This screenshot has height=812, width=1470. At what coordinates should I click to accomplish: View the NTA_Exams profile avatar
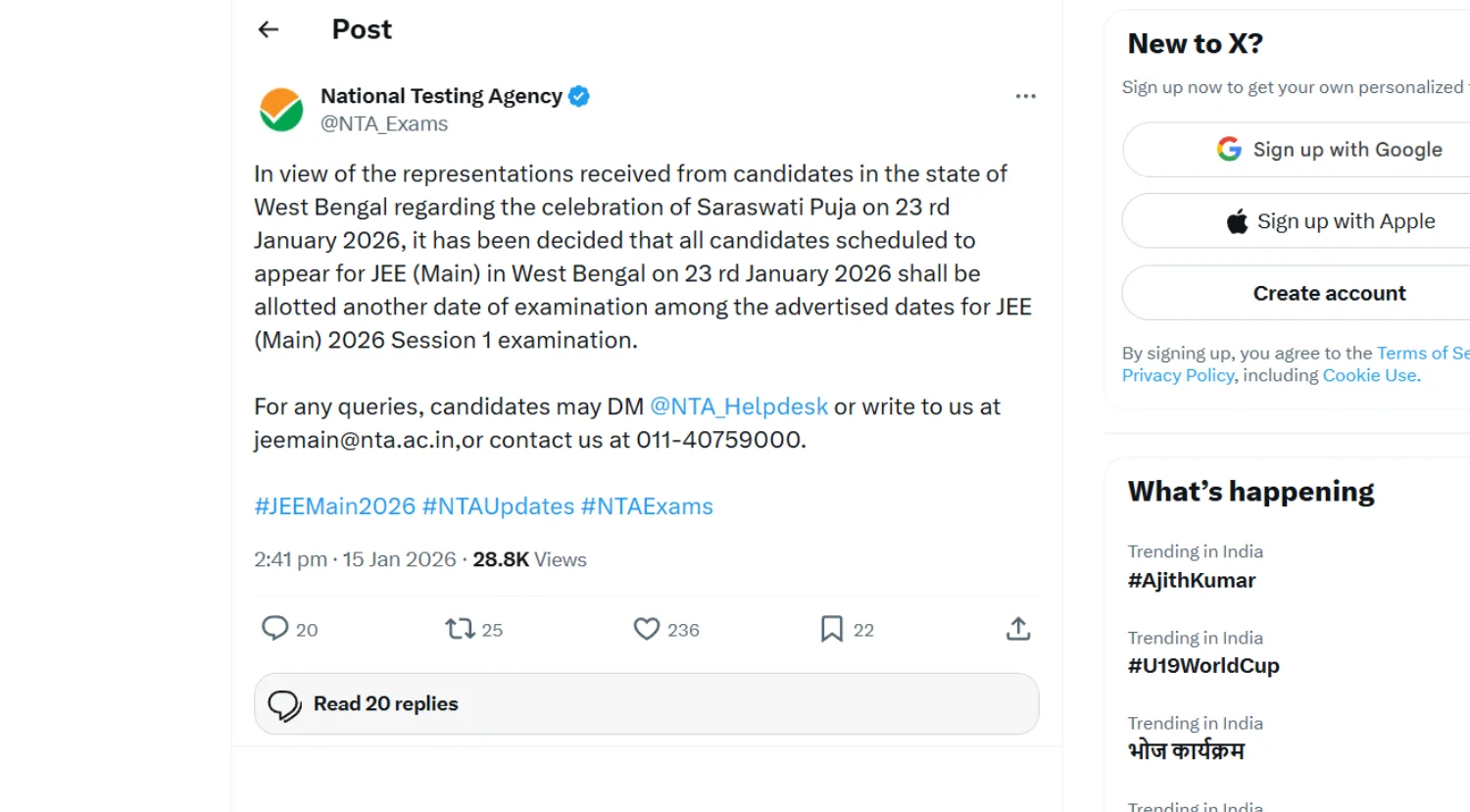(x=280, y=109)
